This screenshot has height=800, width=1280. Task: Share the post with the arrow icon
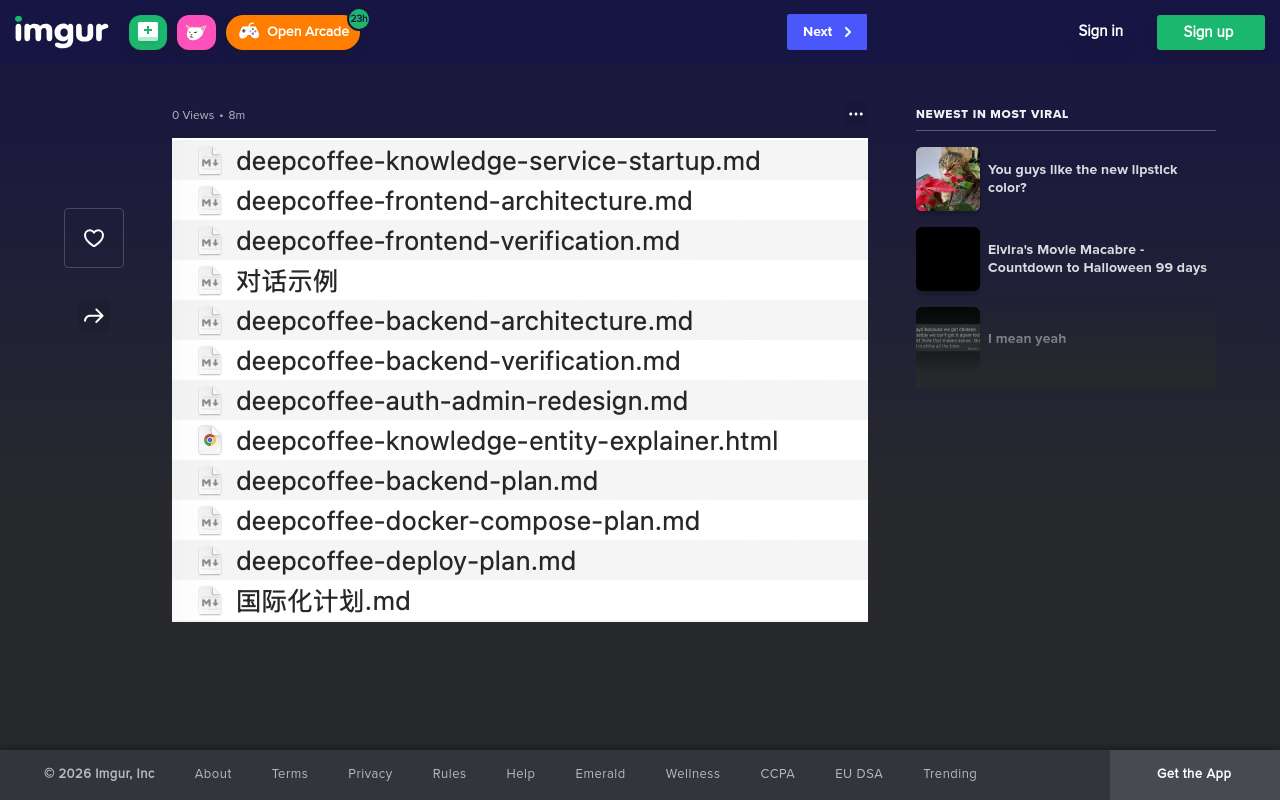(x=94, y=316)
